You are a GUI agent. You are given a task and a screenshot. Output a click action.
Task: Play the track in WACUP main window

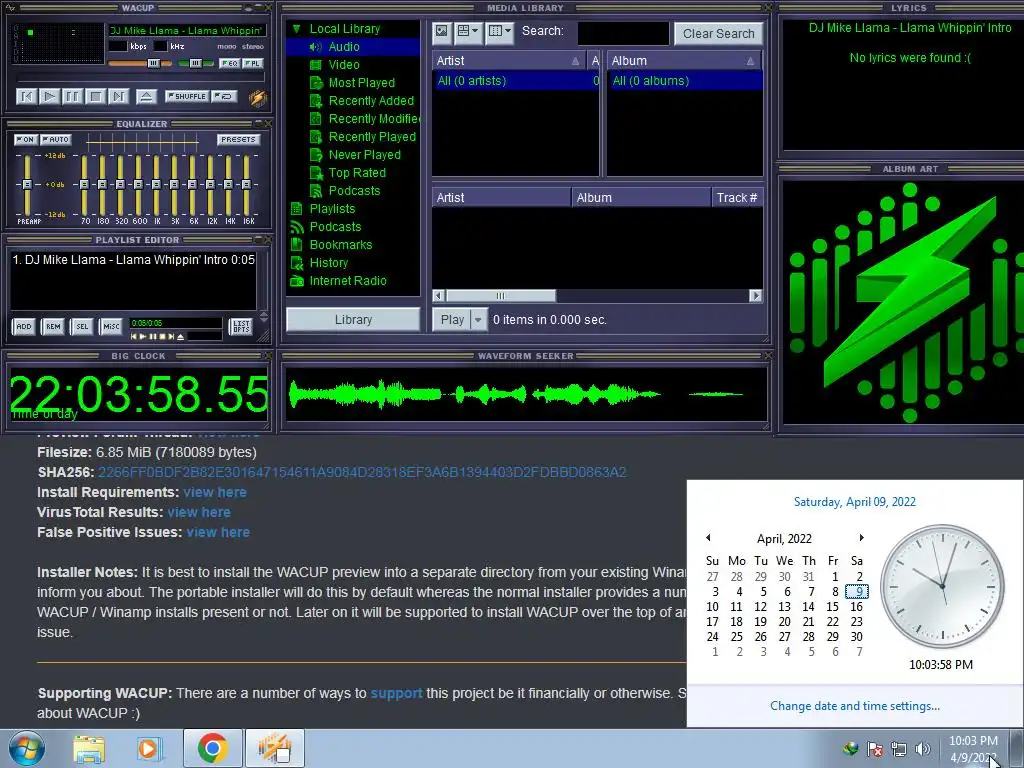pyautogui.click(x=50, y=97)
